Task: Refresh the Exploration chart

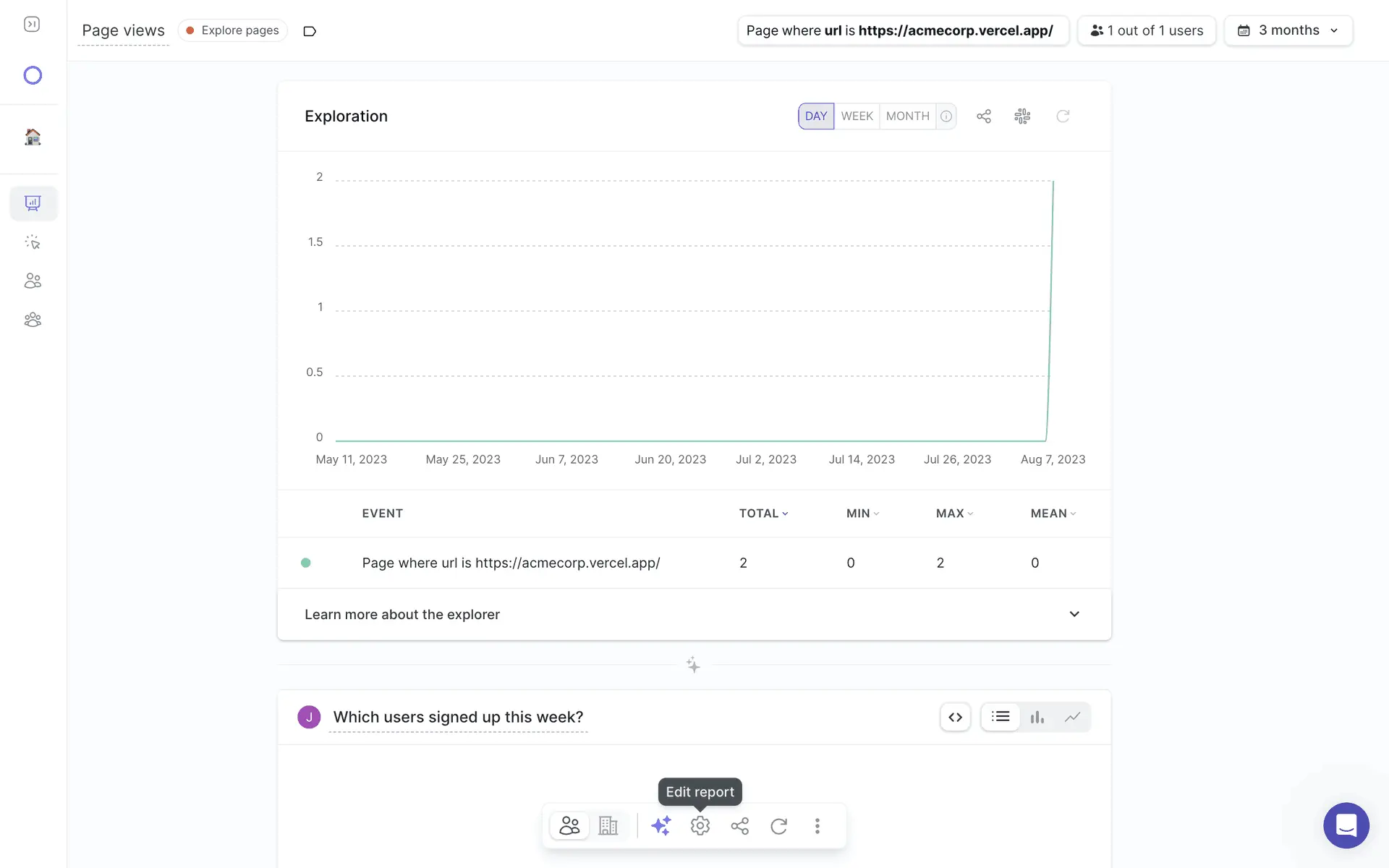Action: tap(1062, 116)
